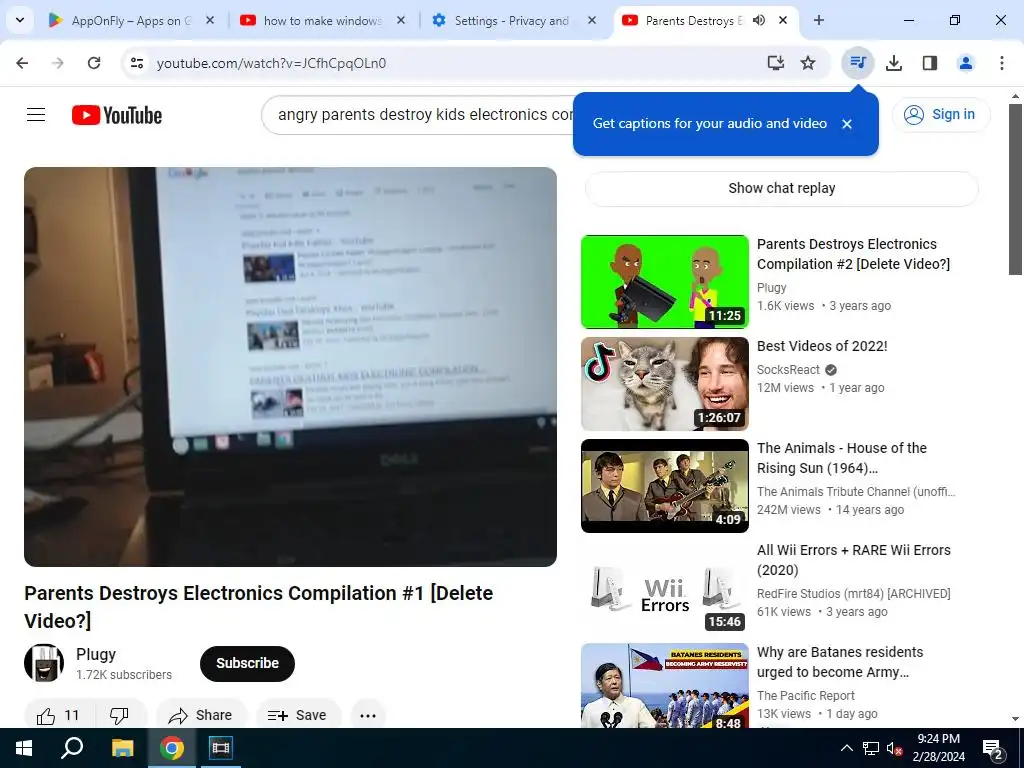Sign in to YouTube
This screenshot has width=1024, height=768.
click(x=940, y=114)
